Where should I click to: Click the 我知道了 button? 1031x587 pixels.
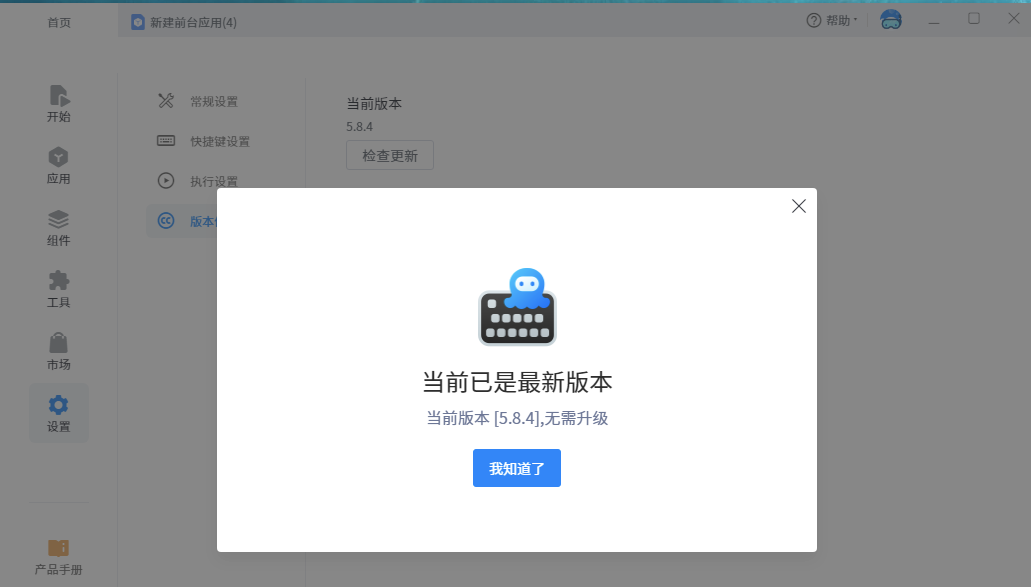pyautogui.click(x=516, y=468)
